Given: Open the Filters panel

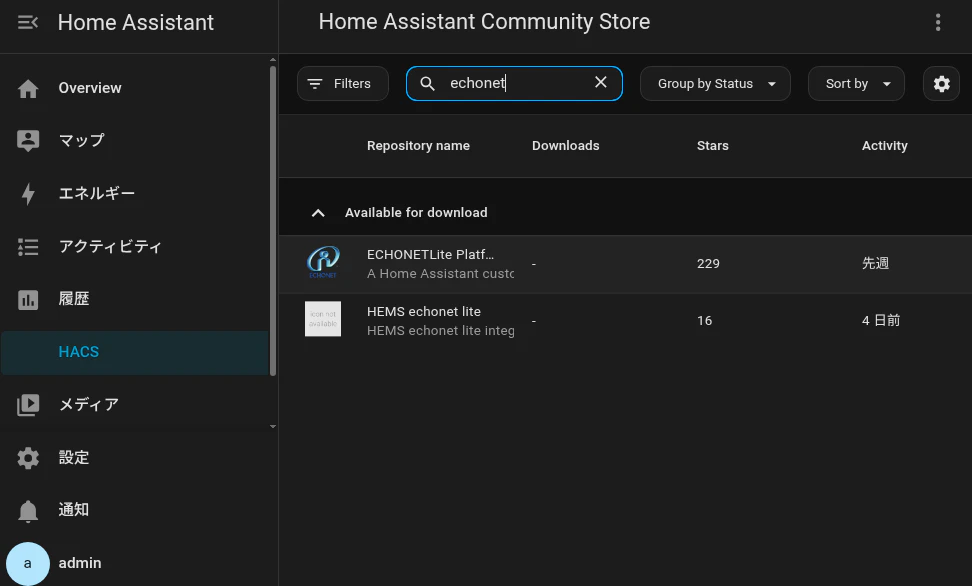Looking at the screenshot, I should click(x=343, y=84).
